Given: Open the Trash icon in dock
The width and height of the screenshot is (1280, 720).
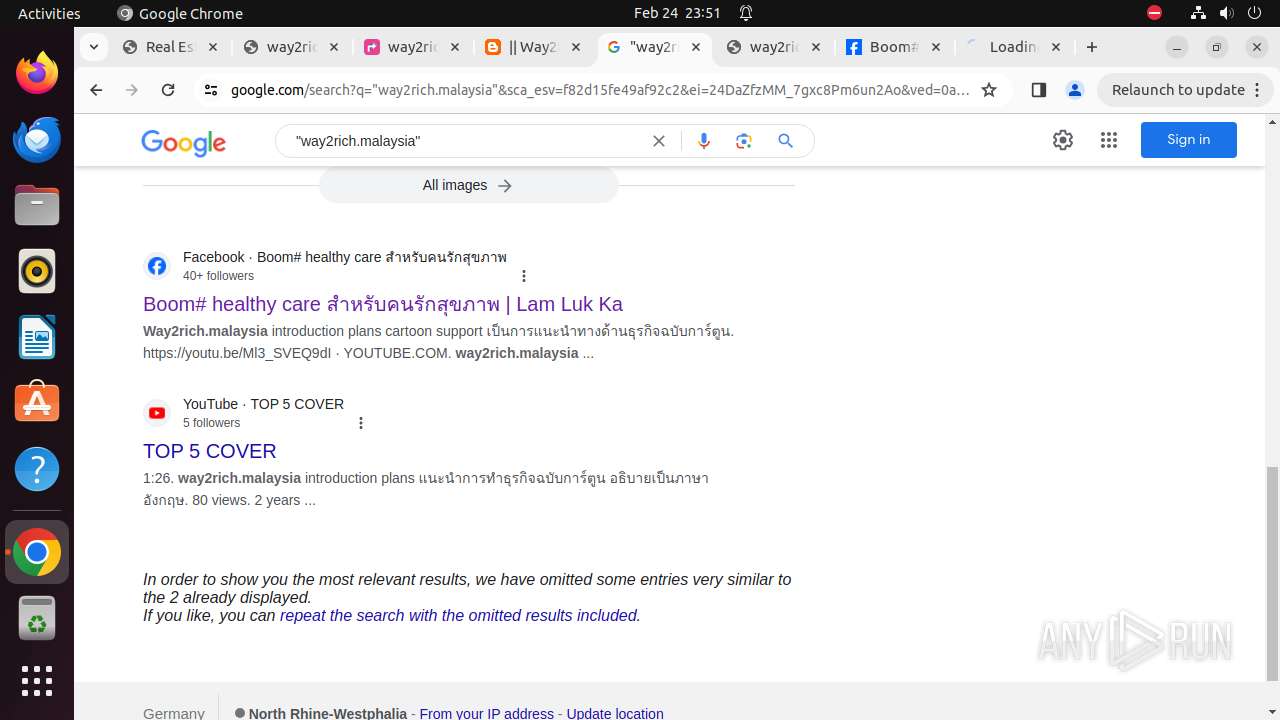Looking at the screenshot, I should [37, 619].
